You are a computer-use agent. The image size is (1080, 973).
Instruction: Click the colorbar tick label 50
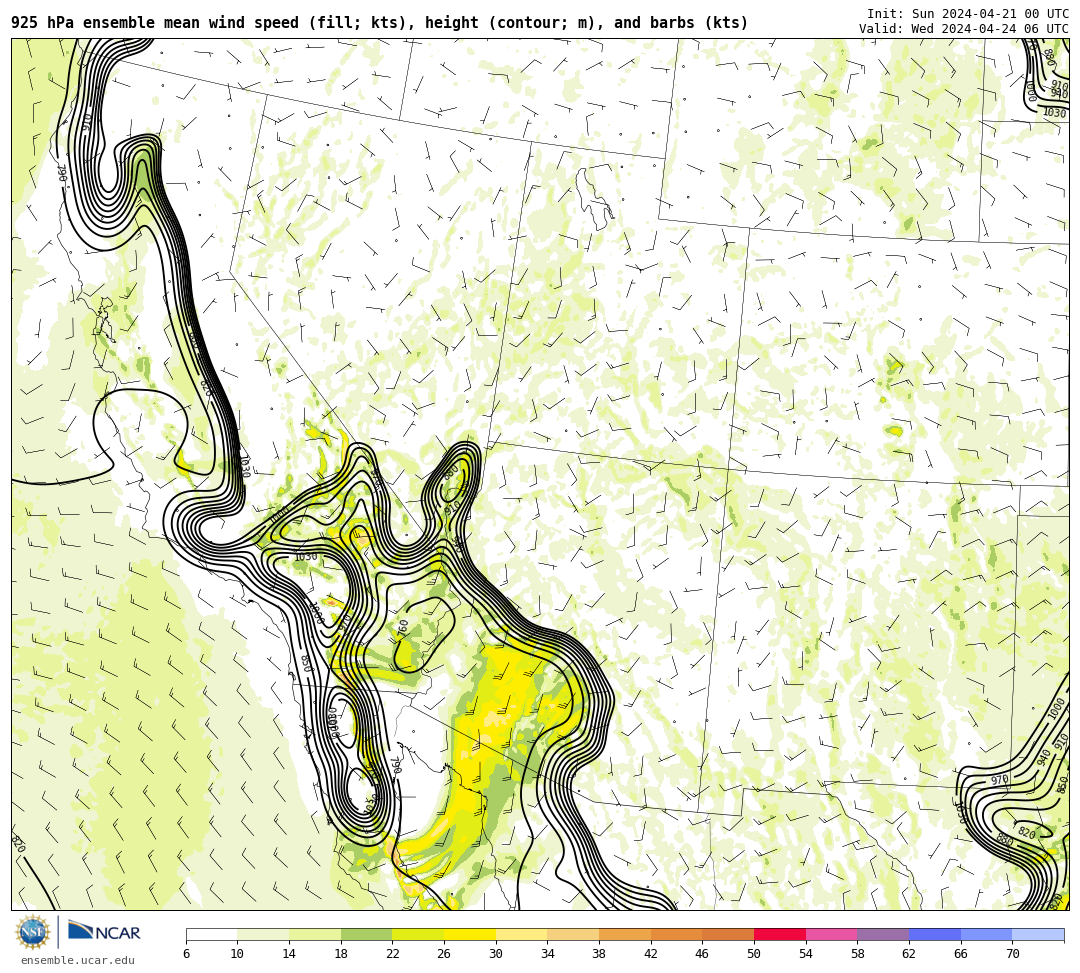(754, 954)
